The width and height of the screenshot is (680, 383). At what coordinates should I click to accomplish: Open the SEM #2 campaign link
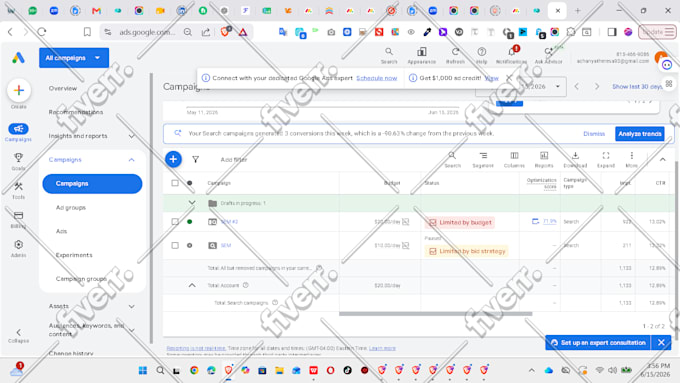pyautogui.click(x=229, y=222)
